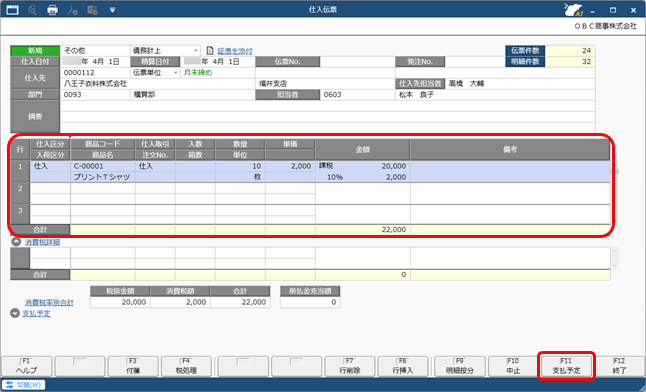
Task: Click the その他 field next to 新規
Action: coord(95,50)
